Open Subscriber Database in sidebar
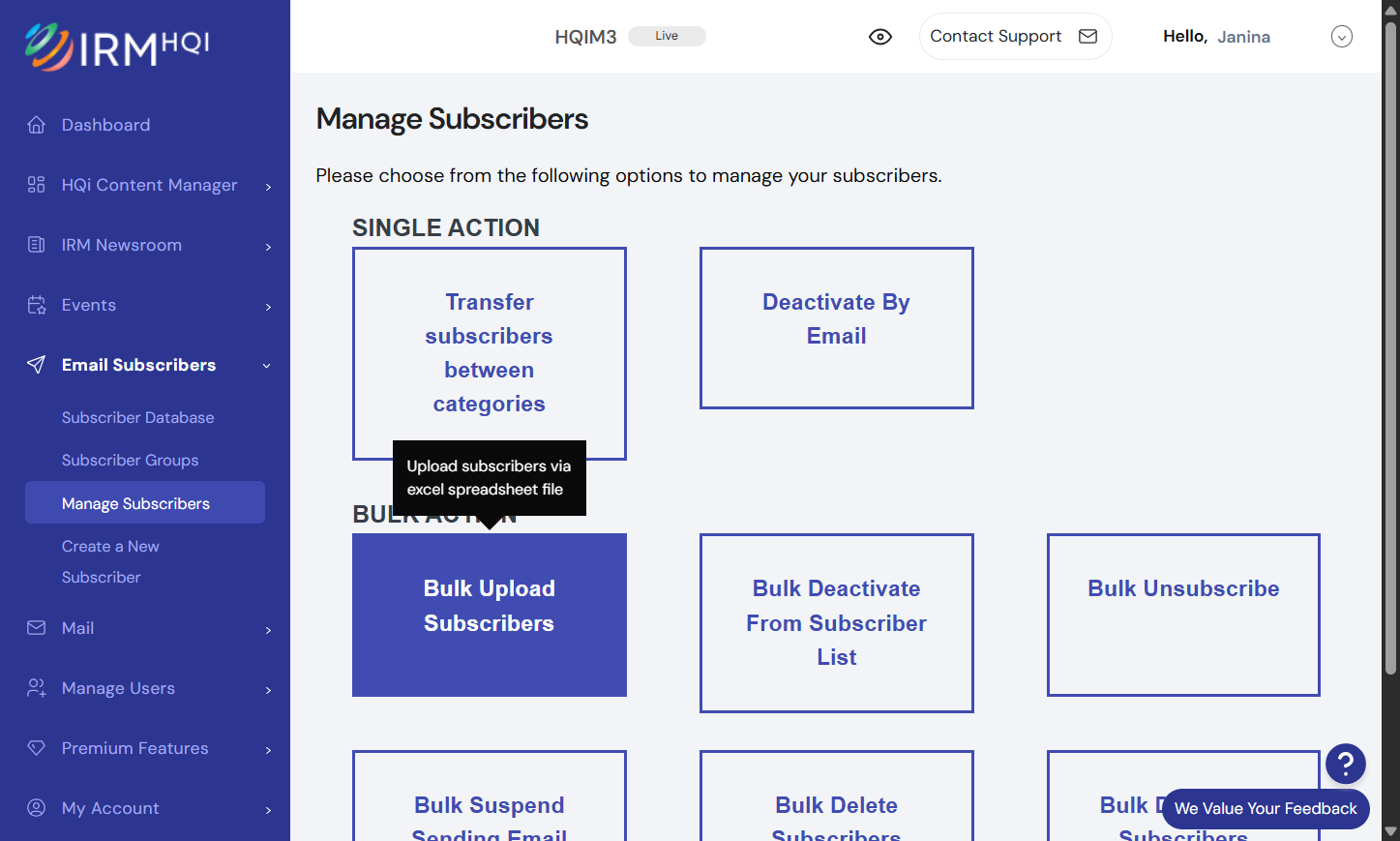 point(138,417)
